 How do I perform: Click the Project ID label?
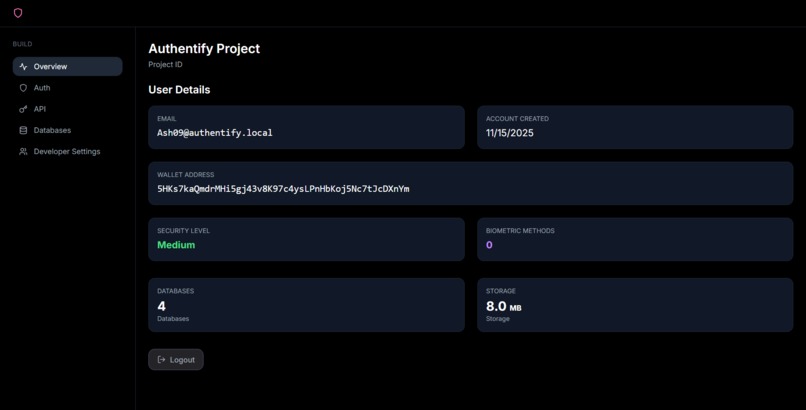point(165,65)
